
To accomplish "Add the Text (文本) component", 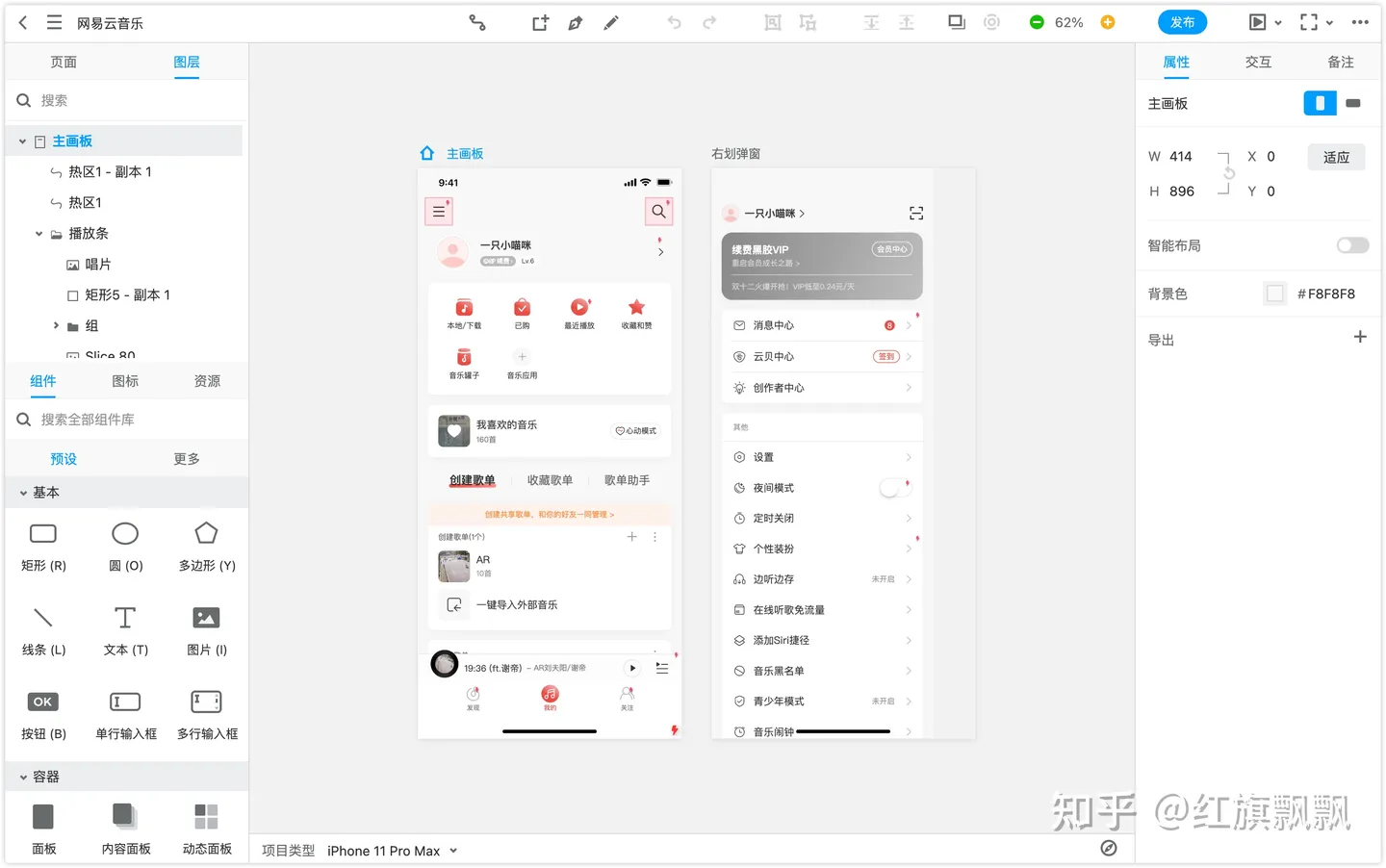I will (125, 629).
